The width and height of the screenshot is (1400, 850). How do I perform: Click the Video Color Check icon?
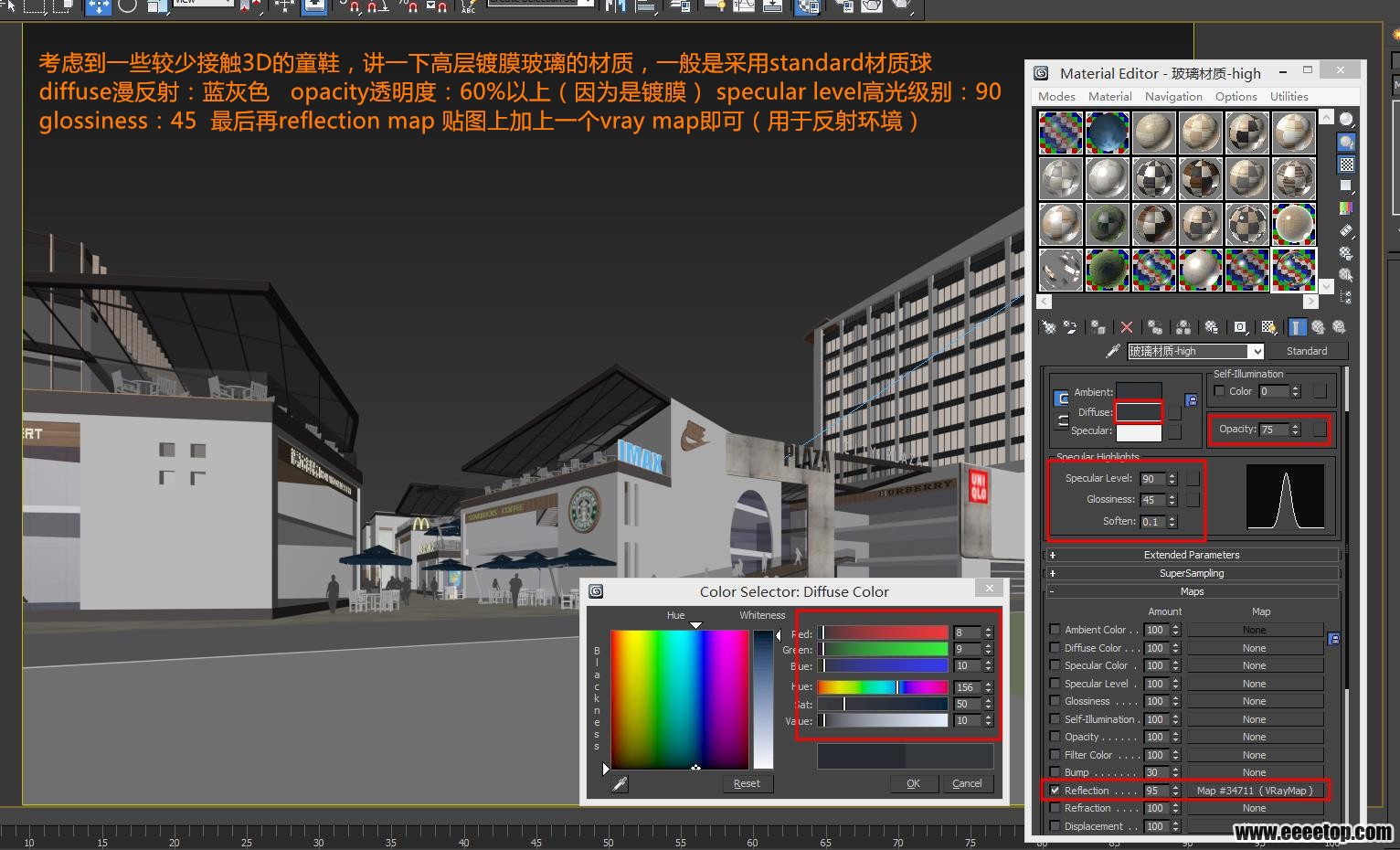1346,208
